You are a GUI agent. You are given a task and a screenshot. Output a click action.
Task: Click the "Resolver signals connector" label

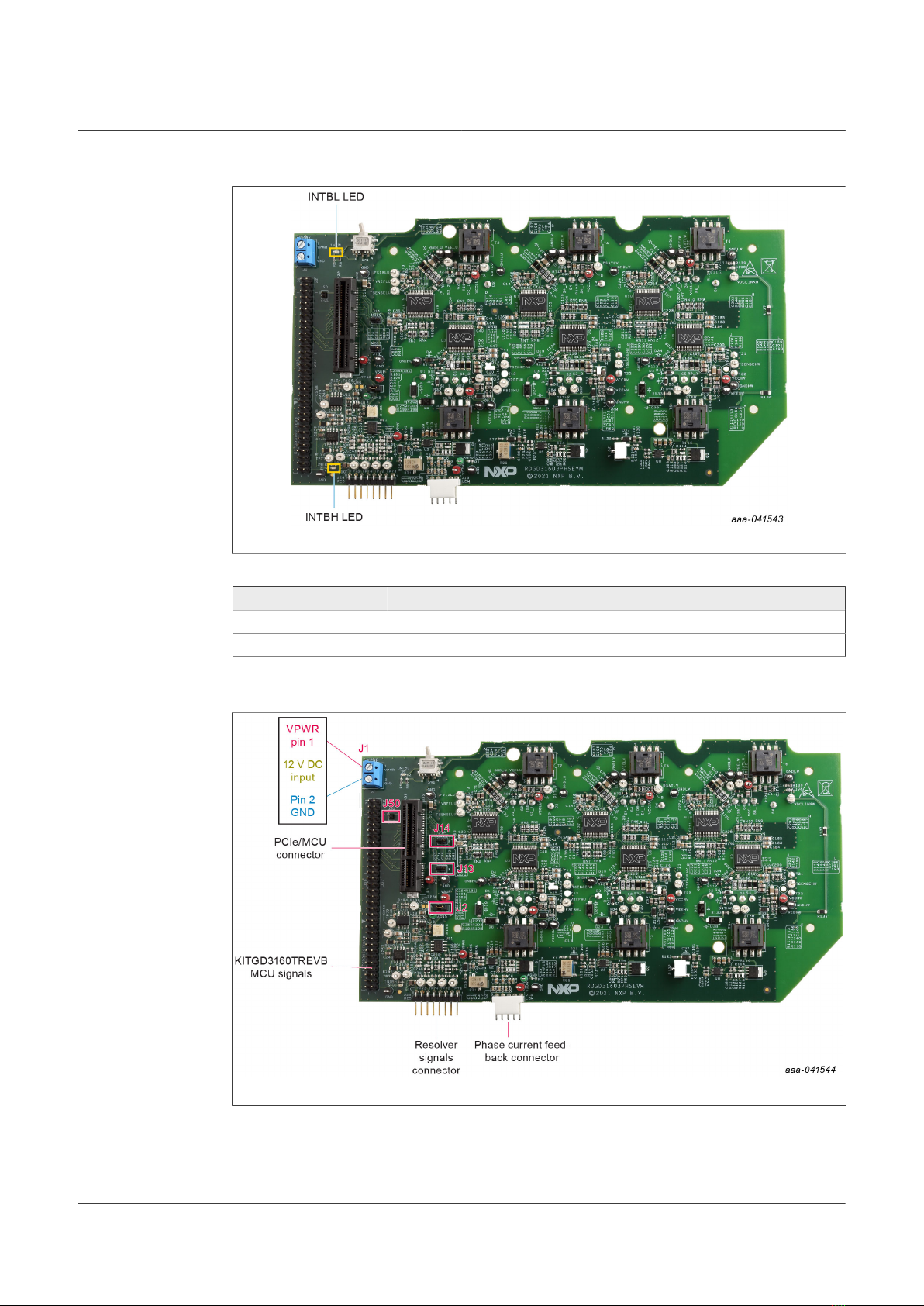click(436, 1057)
